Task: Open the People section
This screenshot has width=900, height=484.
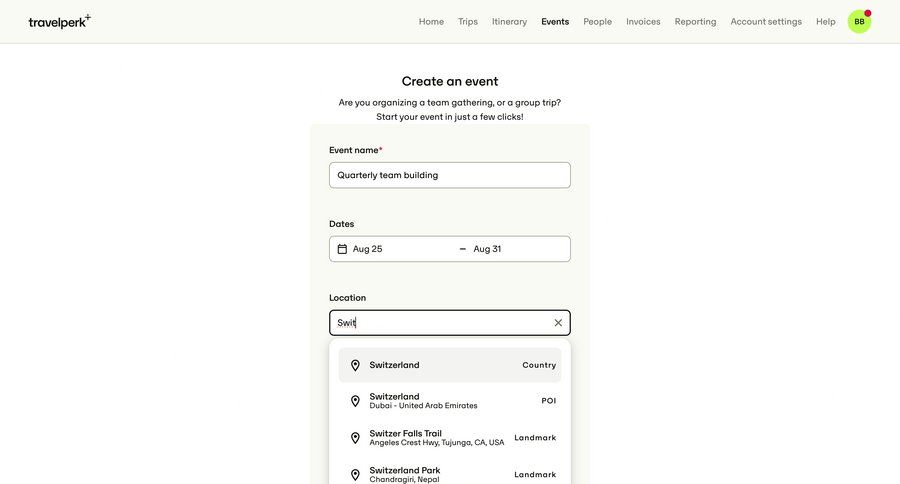Action: [597, 21]
